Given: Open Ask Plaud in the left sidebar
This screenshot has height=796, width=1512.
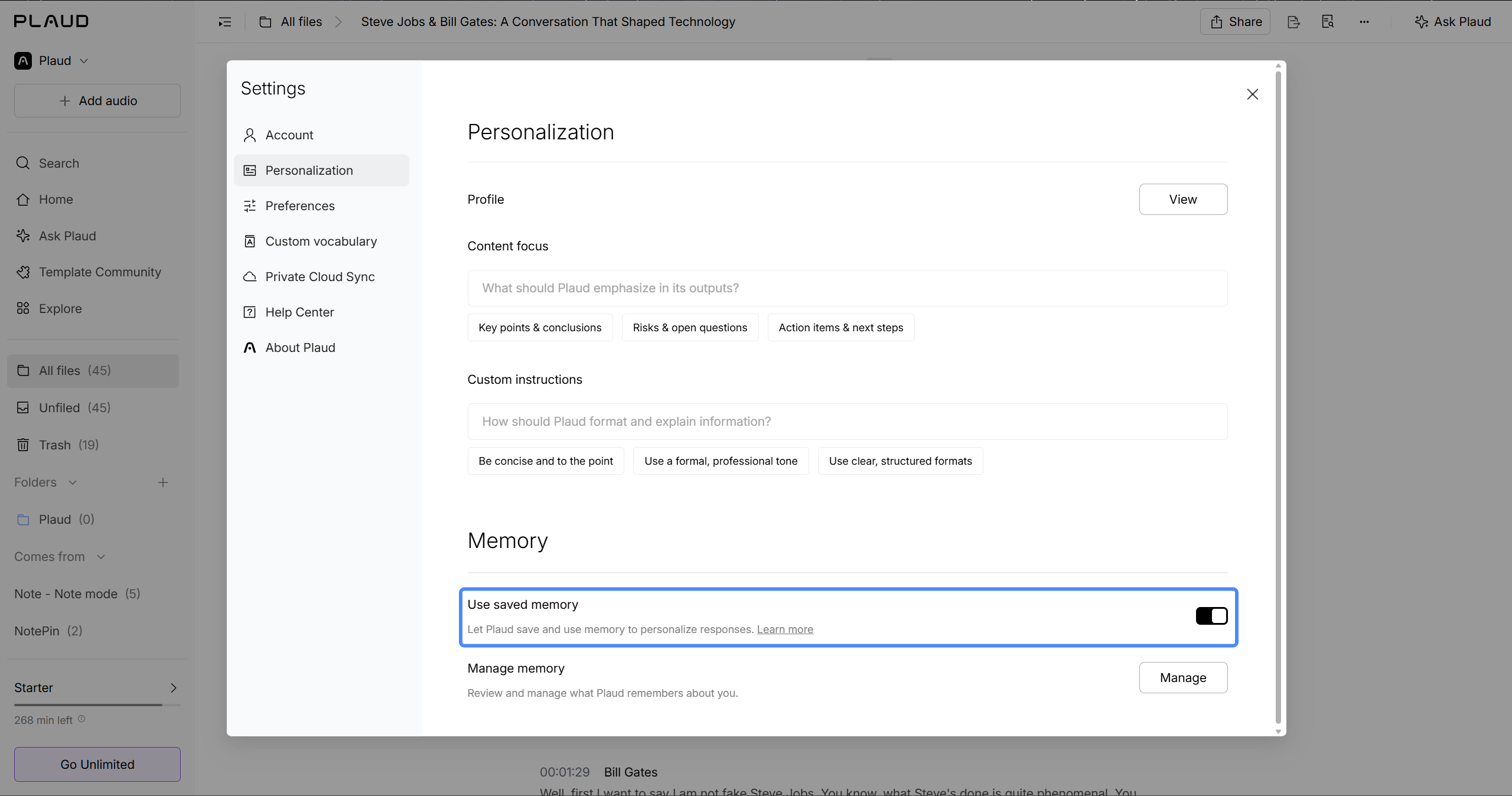Looking at the screenshot, I should [56, 236].
